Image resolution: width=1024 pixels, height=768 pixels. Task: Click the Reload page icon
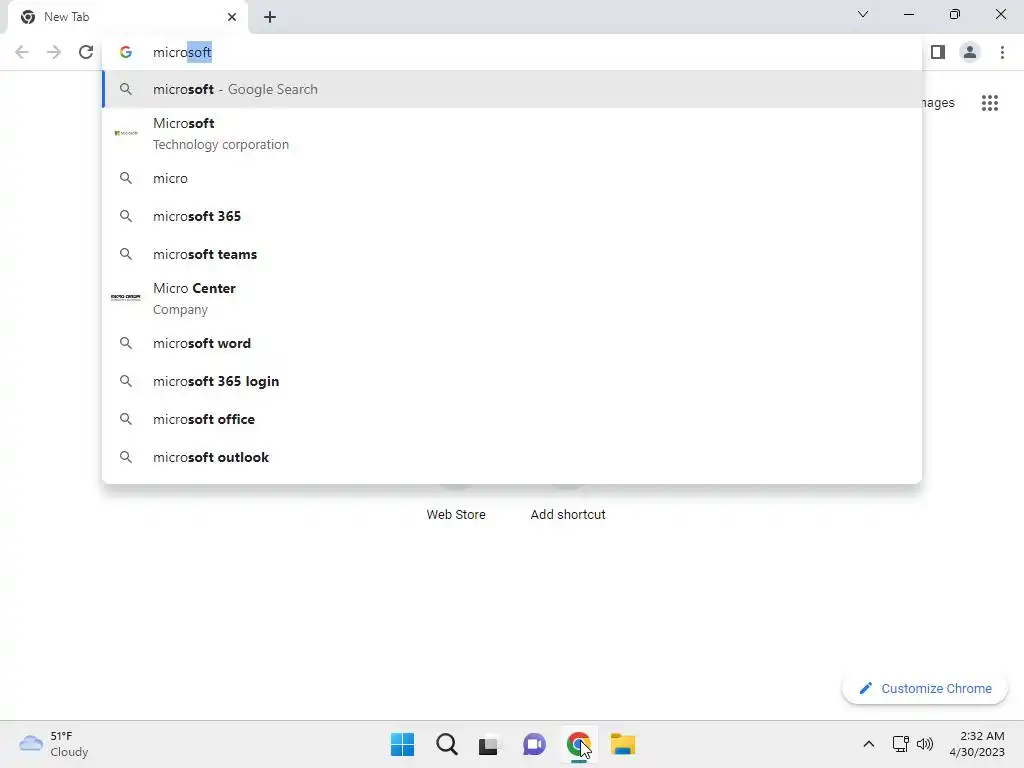pos(86,52)
